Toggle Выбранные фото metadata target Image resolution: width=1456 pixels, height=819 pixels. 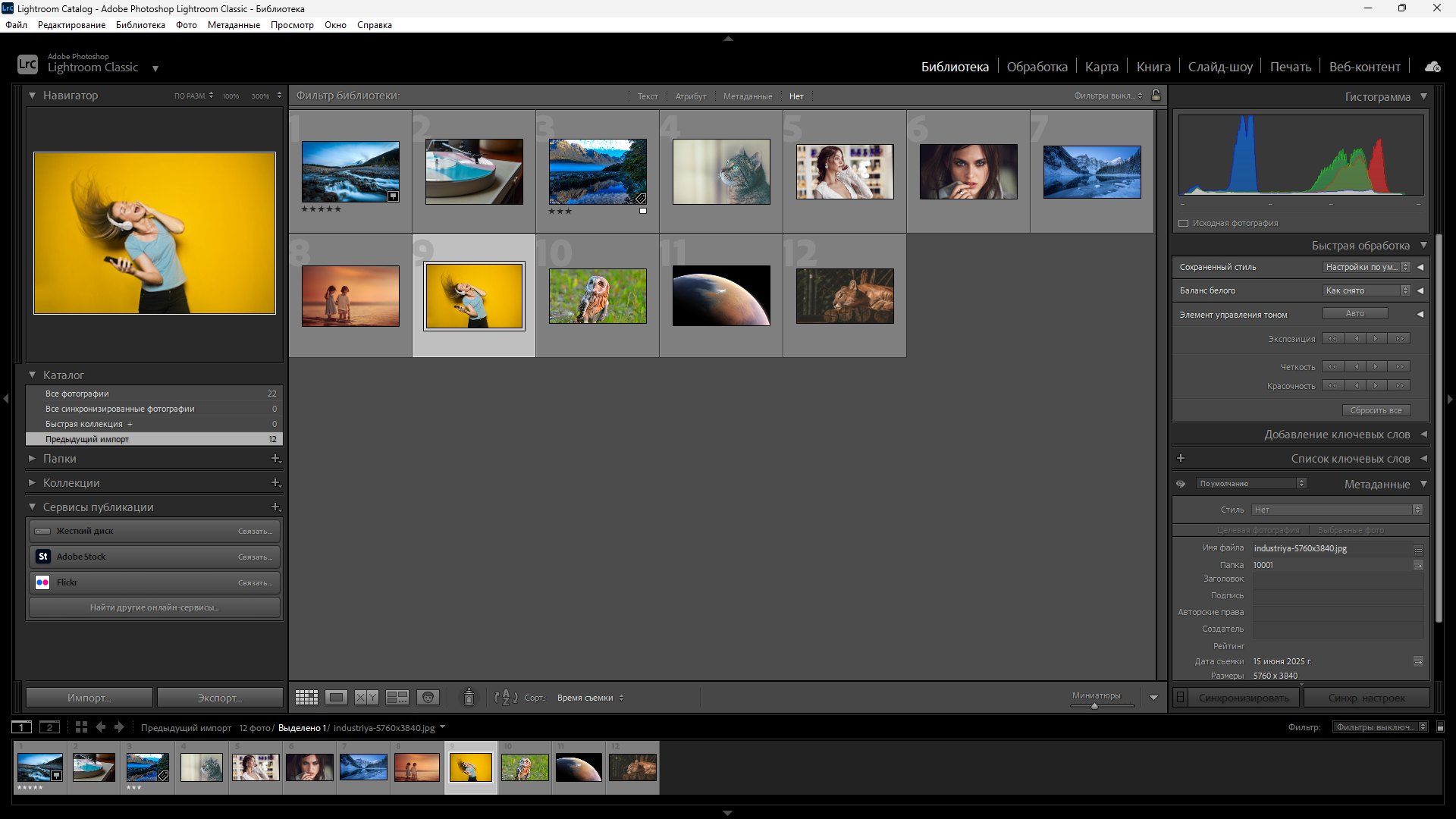(1351, 530)
